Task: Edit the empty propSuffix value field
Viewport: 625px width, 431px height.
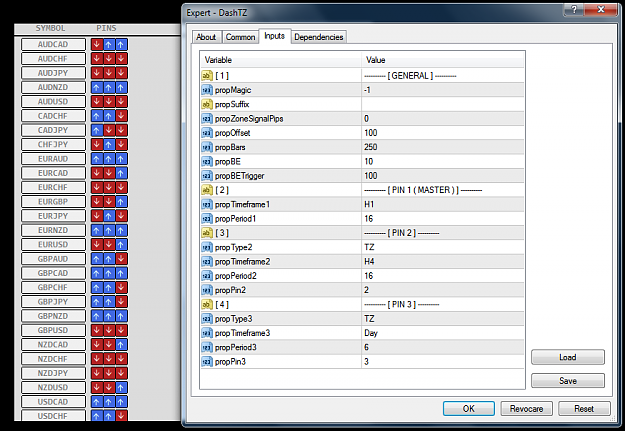Action: [443, 104]
